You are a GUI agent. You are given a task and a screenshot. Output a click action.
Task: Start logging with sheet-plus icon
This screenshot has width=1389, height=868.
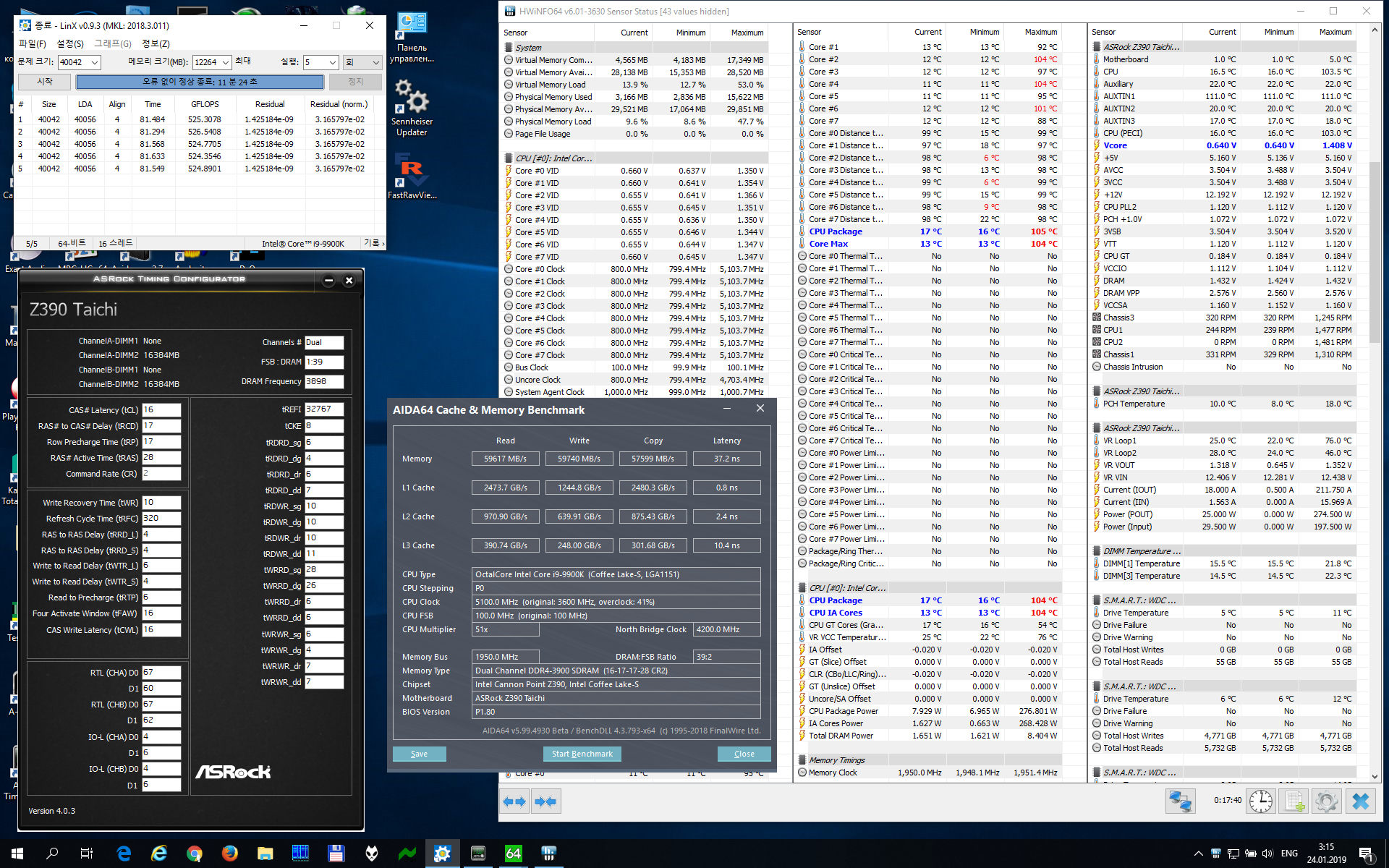[x=1293, y=801]
